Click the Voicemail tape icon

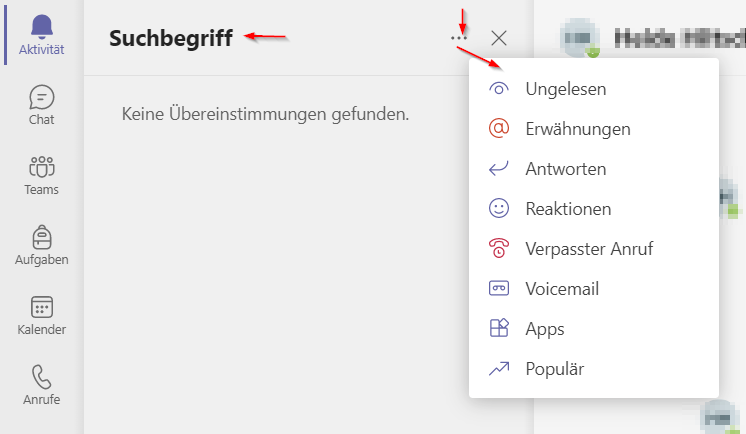(x=499, y=288)
